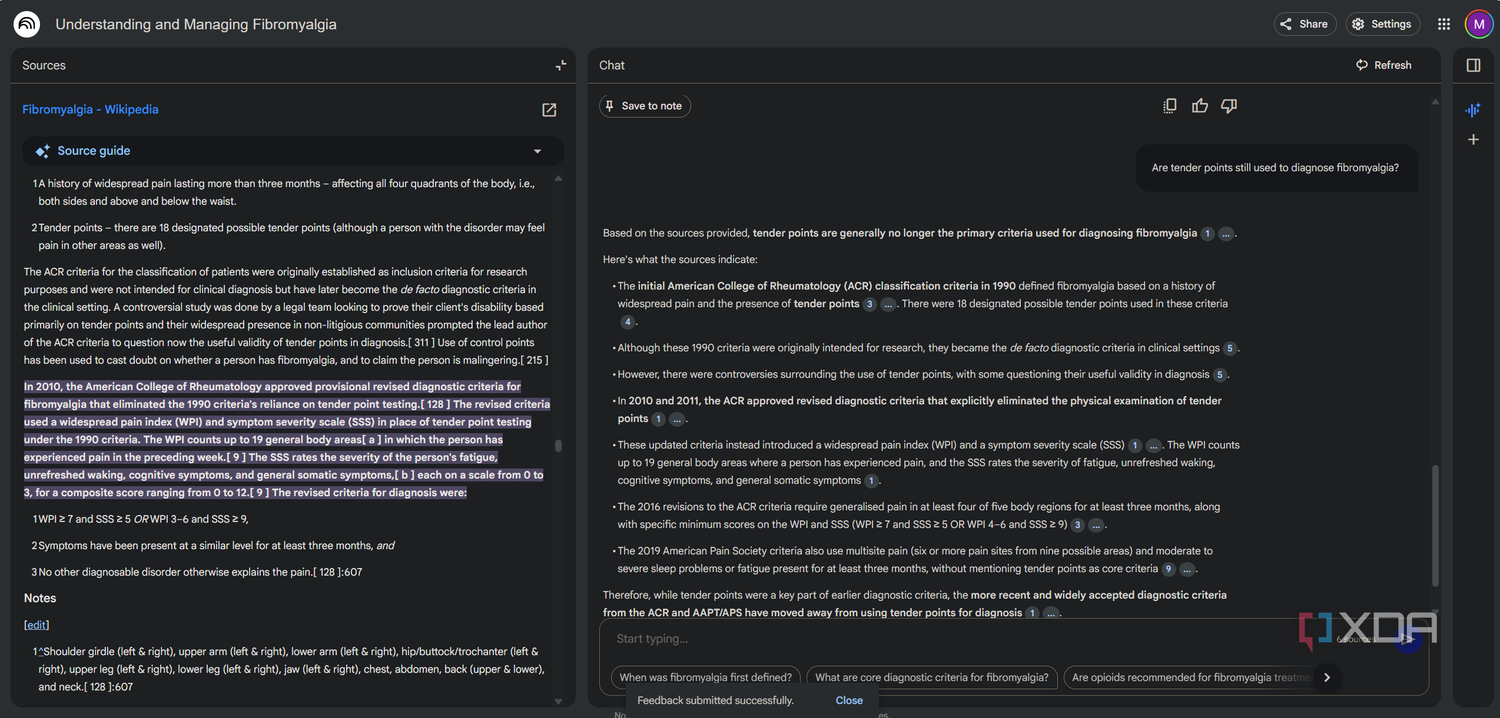Click 'WPI ≥ 7 and SSS ≥ 5' criteria line

coord(143,519)
